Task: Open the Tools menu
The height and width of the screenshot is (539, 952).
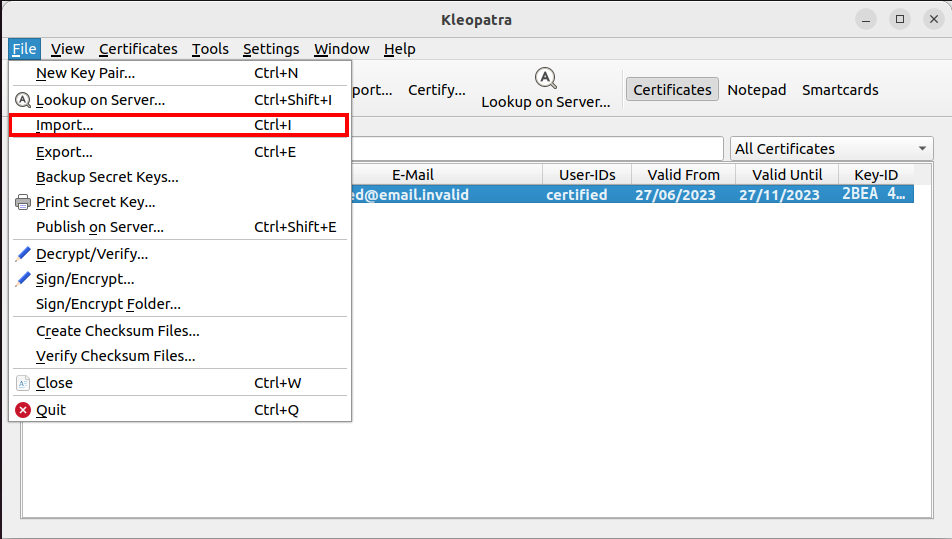Action: [210, 49]
